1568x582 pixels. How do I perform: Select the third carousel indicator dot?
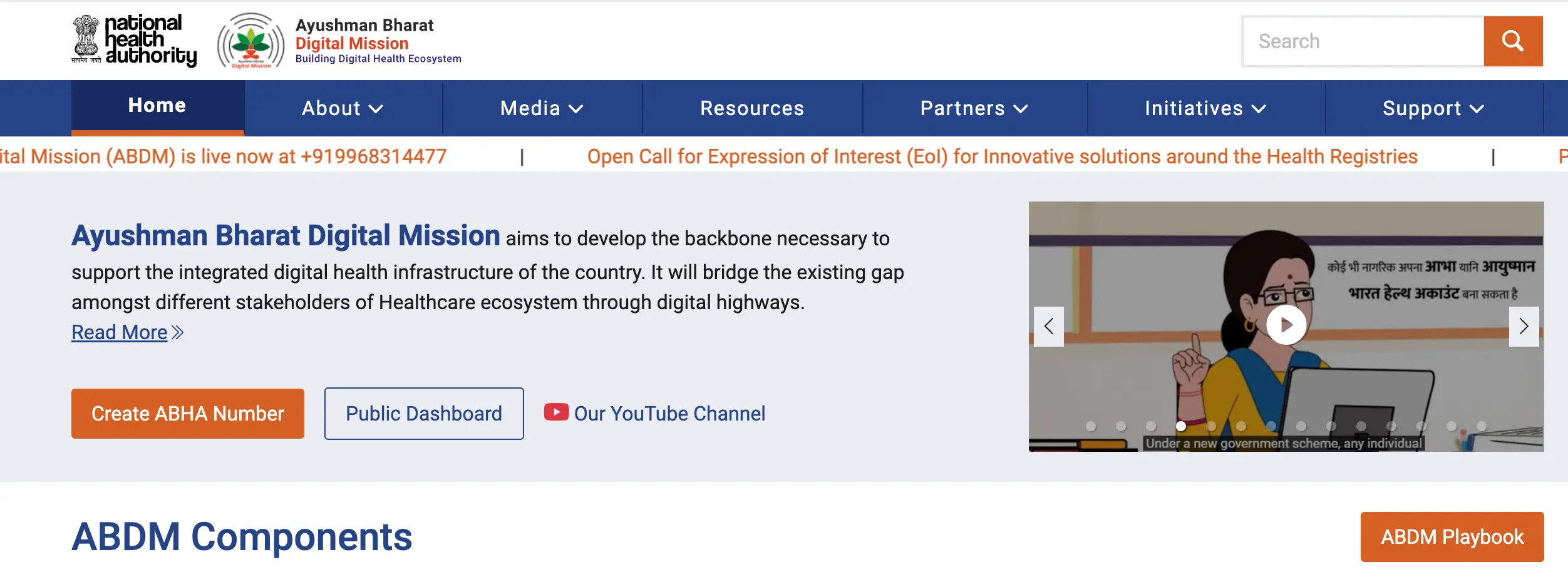coord(1151,426)
